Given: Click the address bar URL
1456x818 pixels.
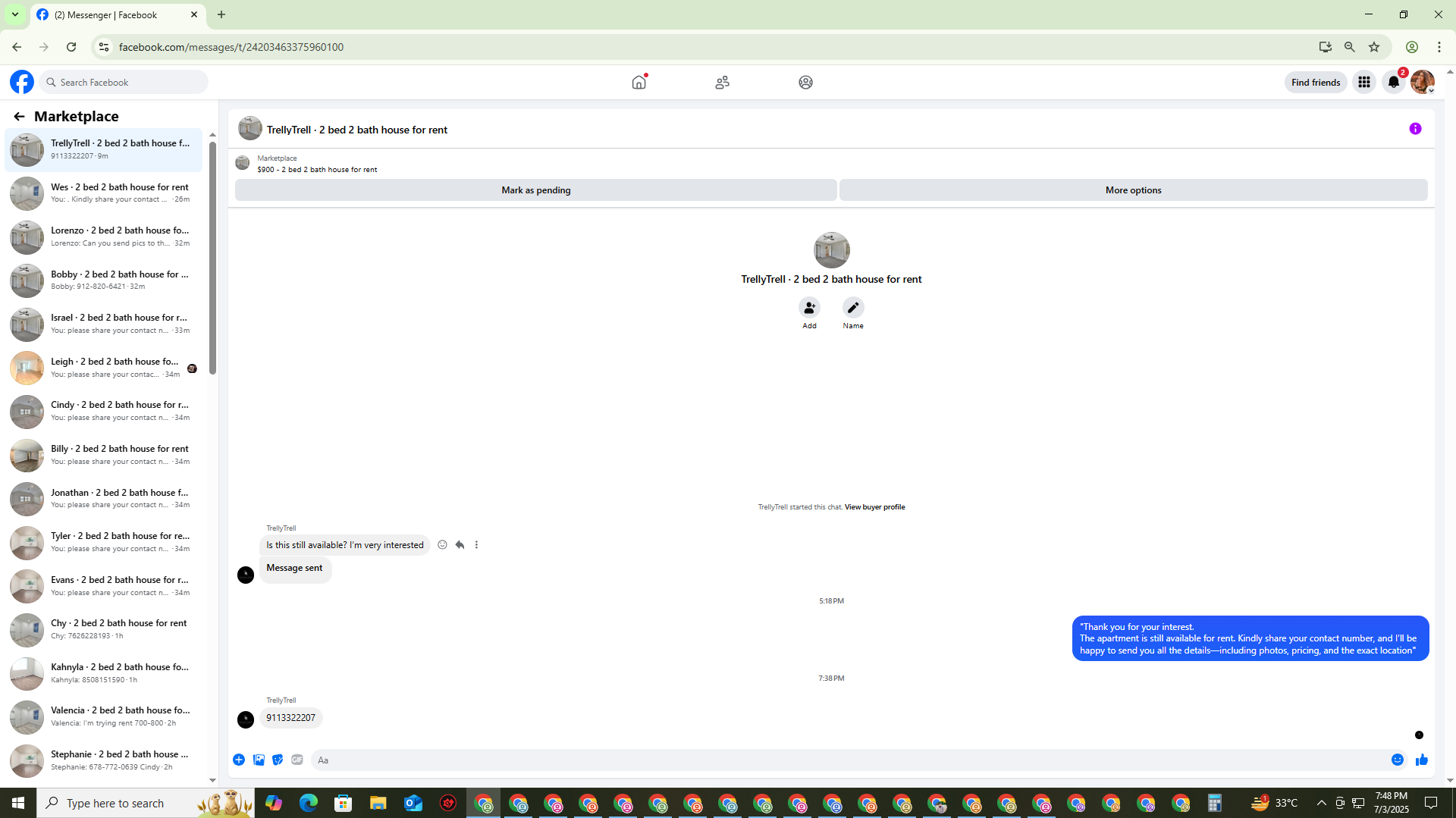Looking at the screenshot, I should tap(231, 47).
